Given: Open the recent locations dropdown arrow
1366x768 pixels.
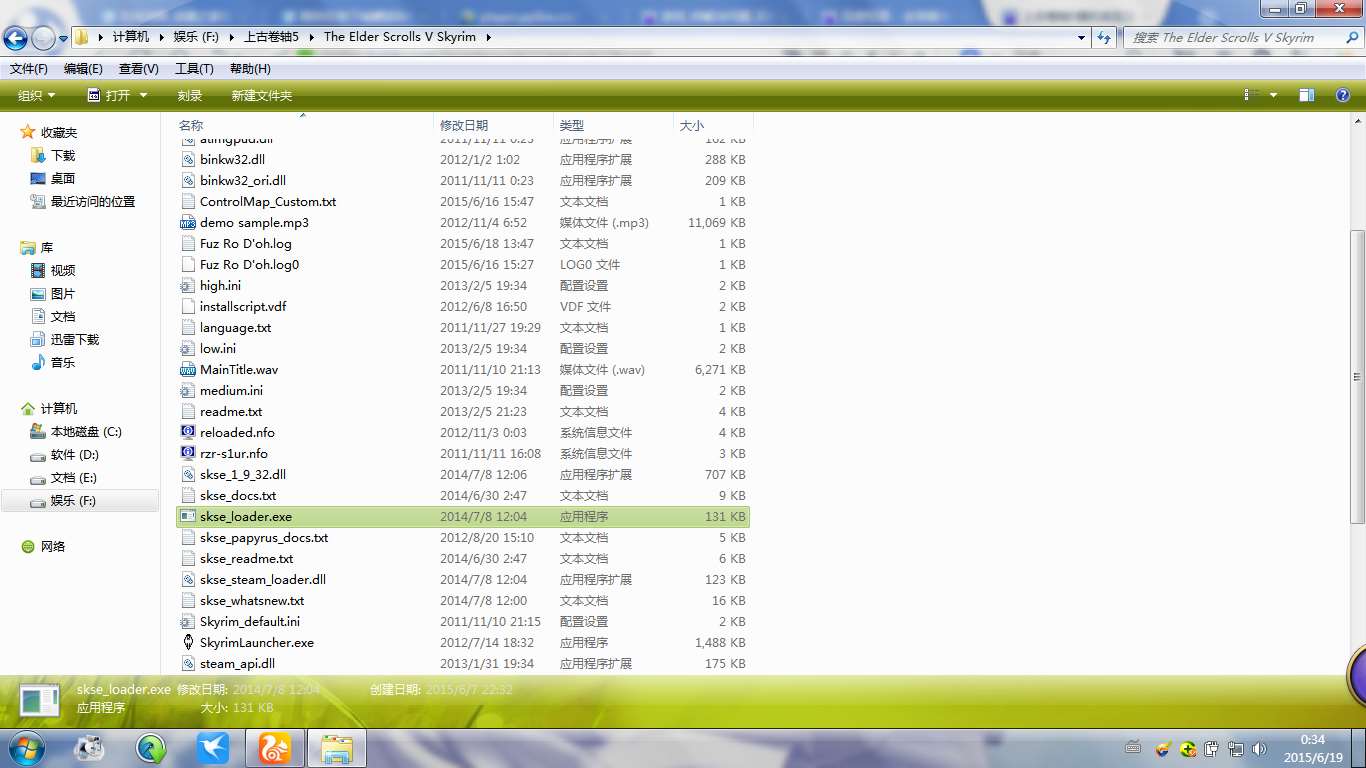Looking at the screenshot, I should 64,38.
